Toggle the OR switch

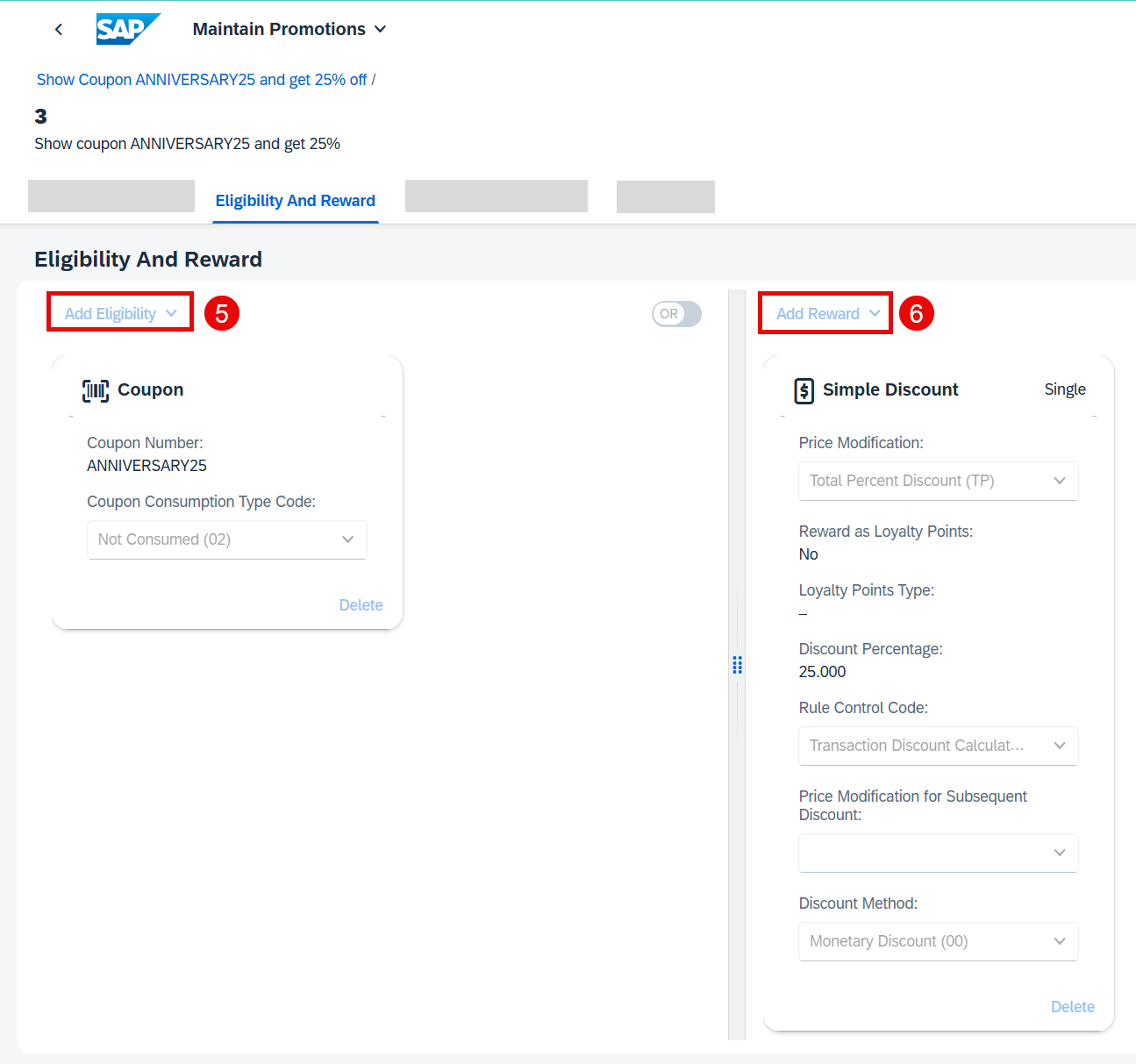676,314
